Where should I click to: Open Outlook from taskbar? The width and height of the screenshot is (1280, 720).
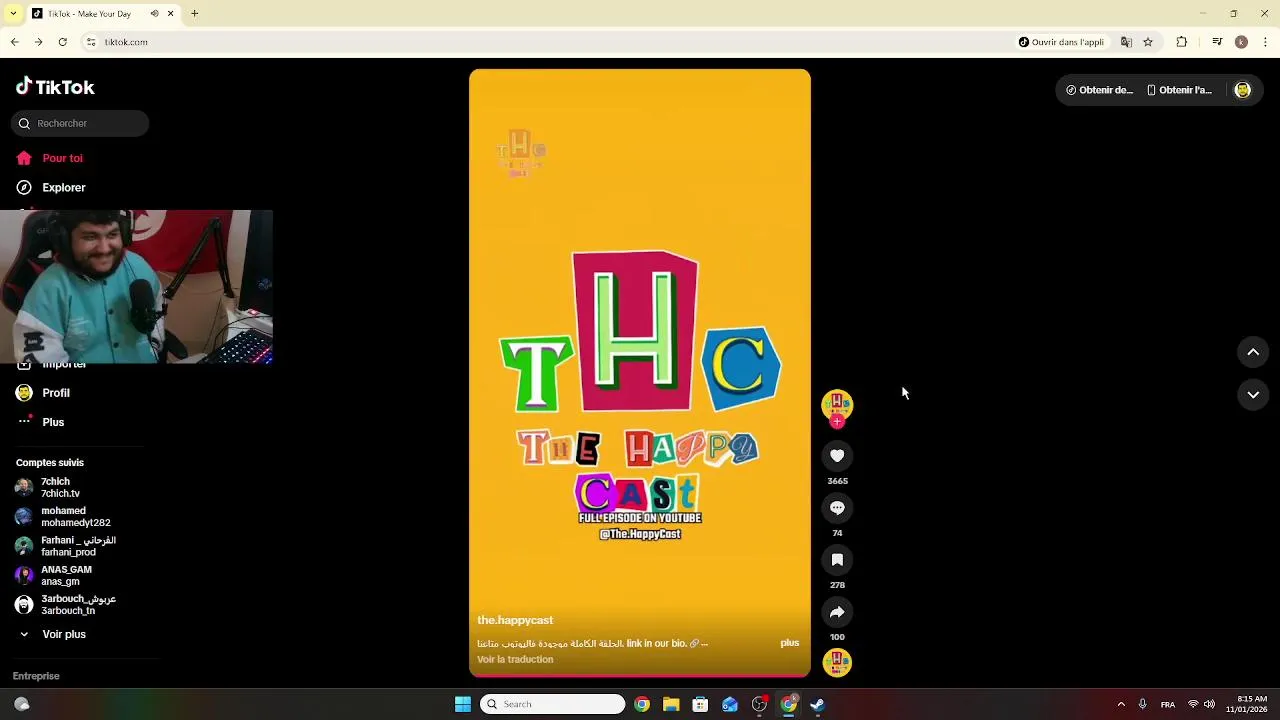730,704
